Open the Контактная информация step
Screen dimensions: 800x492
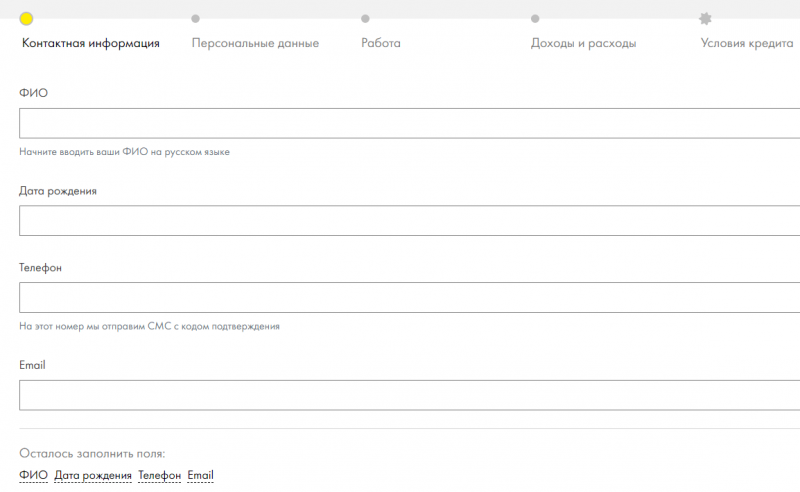pos(91,43)
